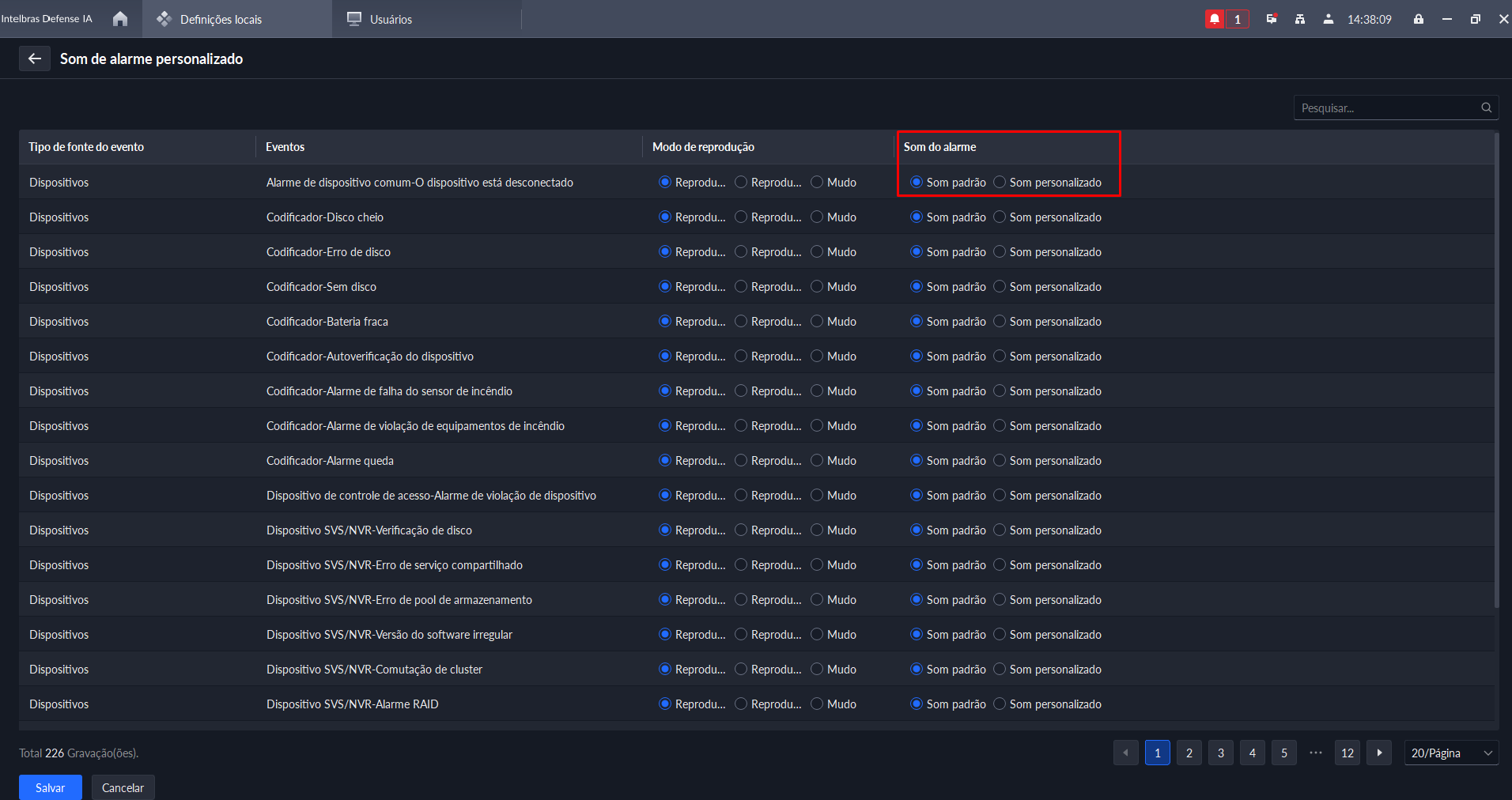Click the table's vertical scrollbar
This screenshot has height=800, width=1512.
pos(1496,372)
